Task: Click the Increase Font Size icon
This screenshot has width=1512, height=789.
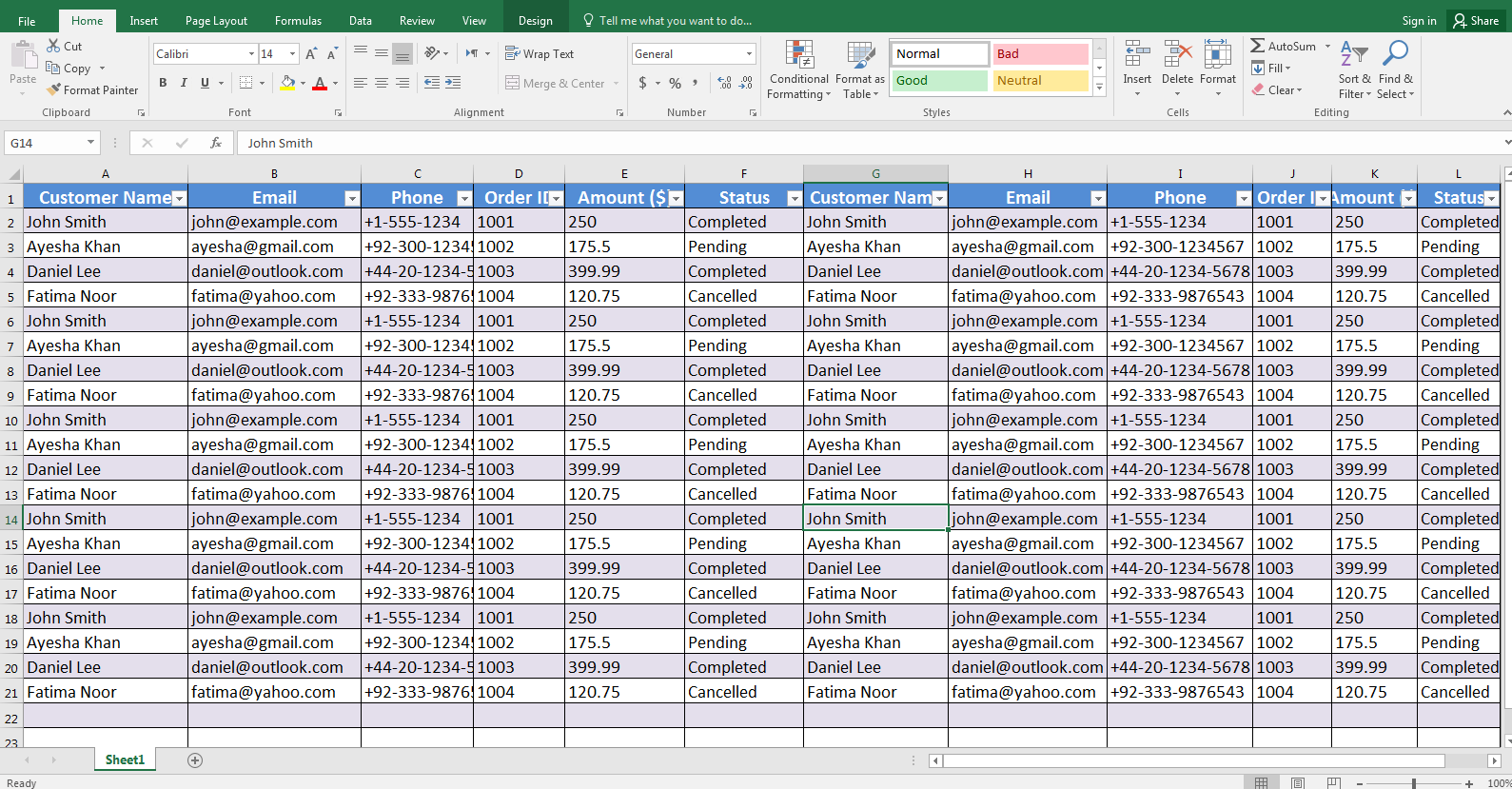Action: click(x=311, y=54)
